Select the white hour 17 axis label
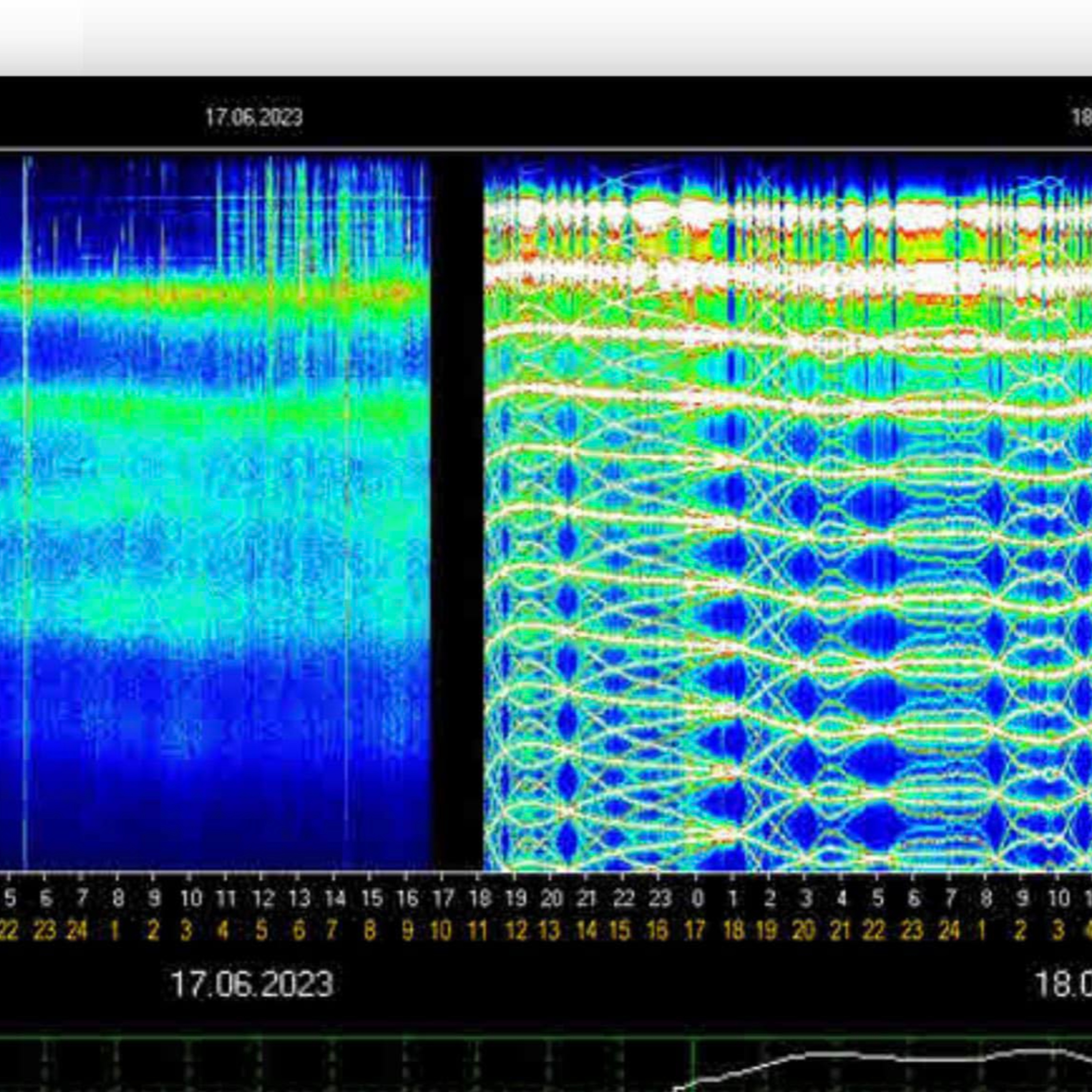 tap(443, 898)
